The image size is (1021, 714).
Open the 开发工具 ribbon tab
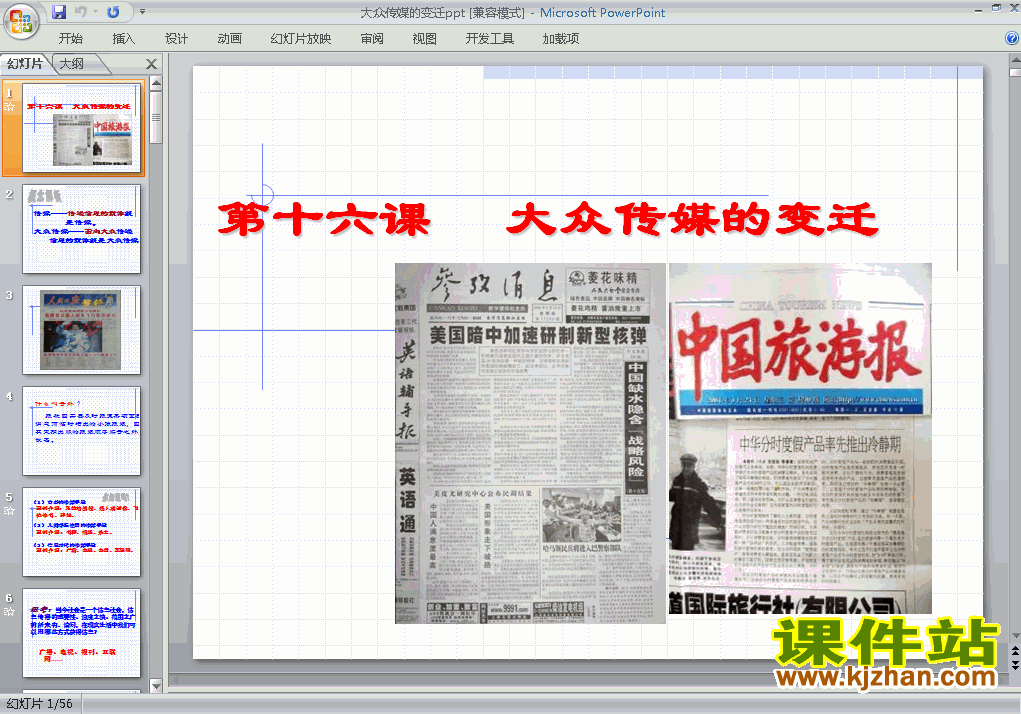[490, 38]
